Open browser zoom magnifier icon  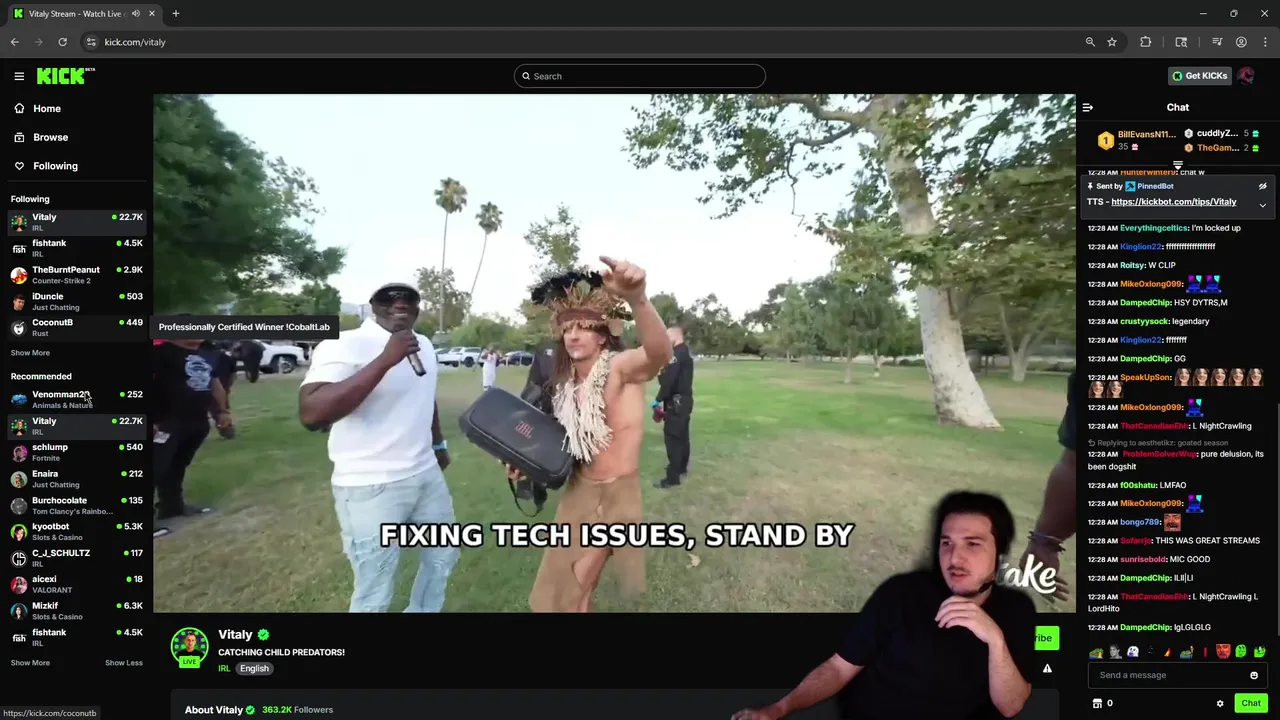coord(1090,42)
